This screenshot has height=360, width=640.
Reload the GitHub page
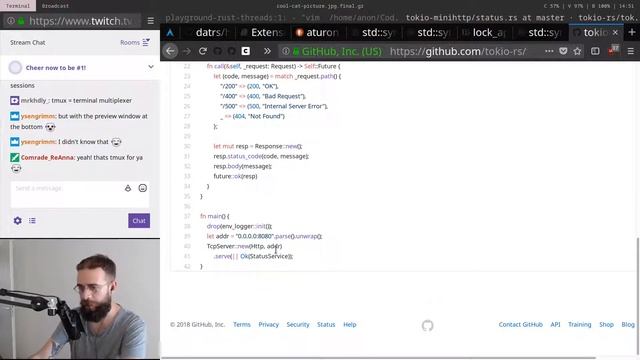click(203, 51)
